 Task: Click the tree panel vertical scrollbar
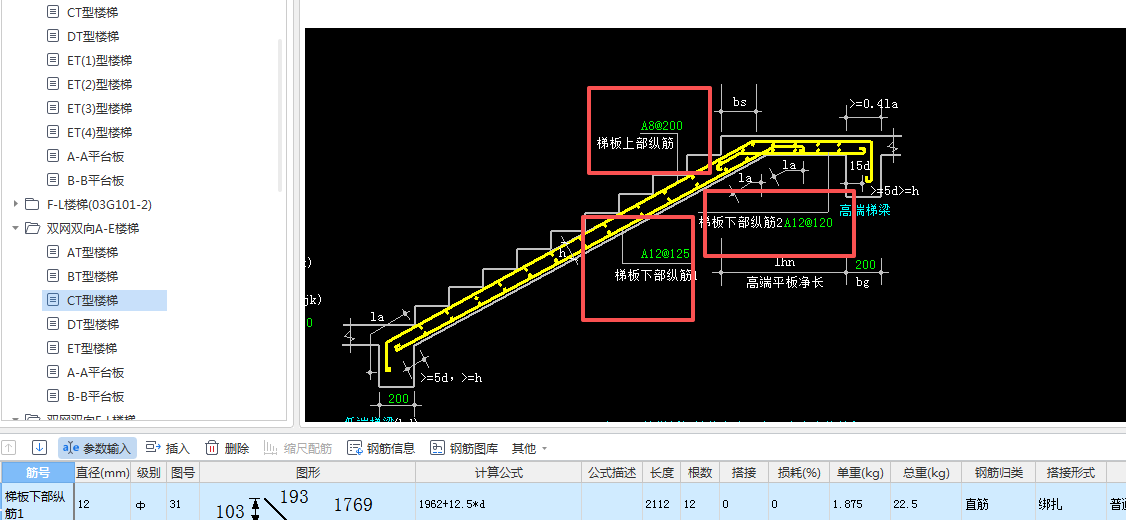coord(280,115)
